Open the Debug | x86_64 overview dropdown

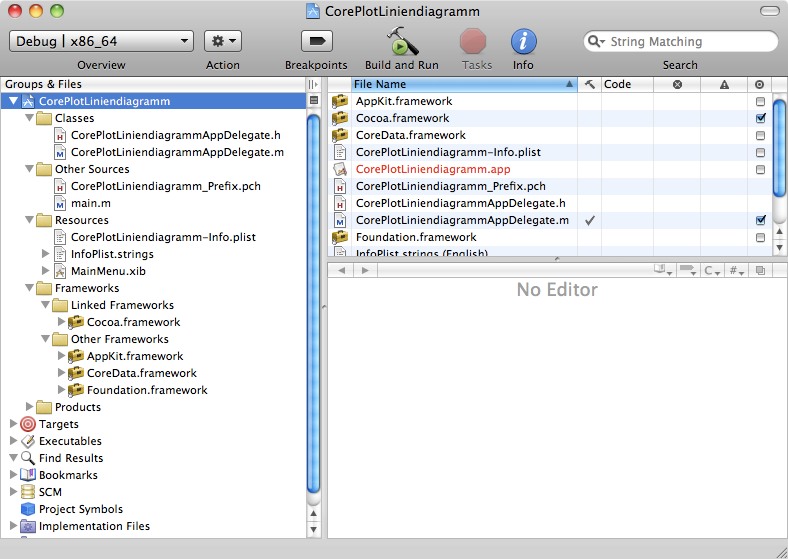coord(101,41)
